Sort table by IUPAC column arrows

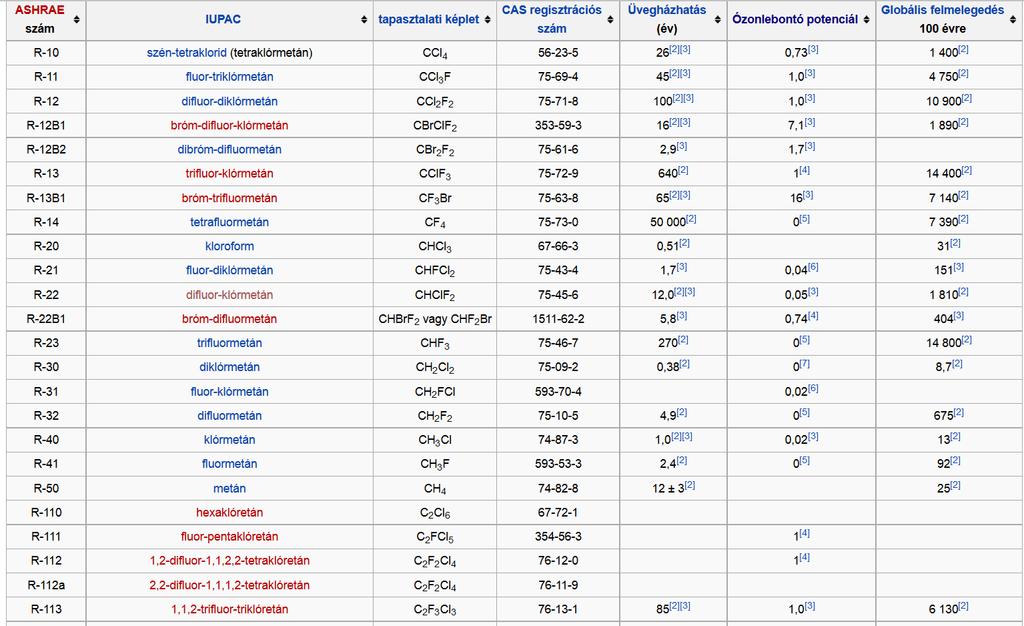click(364, 20)
